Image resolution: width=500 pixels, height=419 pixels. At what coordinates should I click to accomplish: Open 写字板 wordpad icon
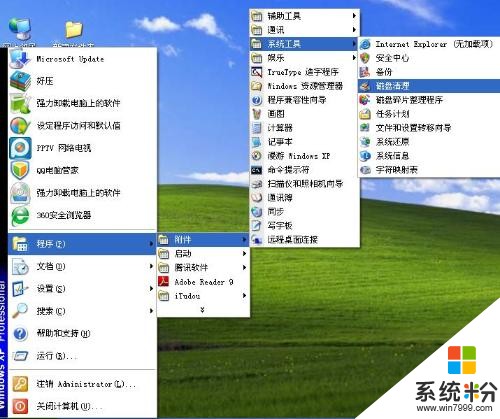pos(256,226)
